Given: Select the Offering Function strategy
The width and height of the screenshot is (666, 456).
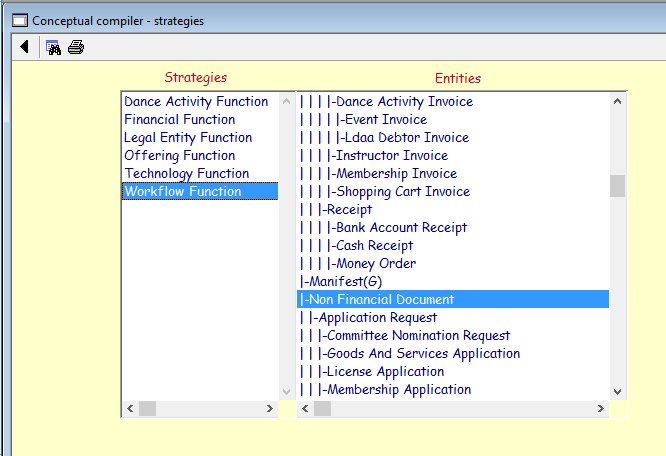Looking at the screenshot, I should [180, 156].
